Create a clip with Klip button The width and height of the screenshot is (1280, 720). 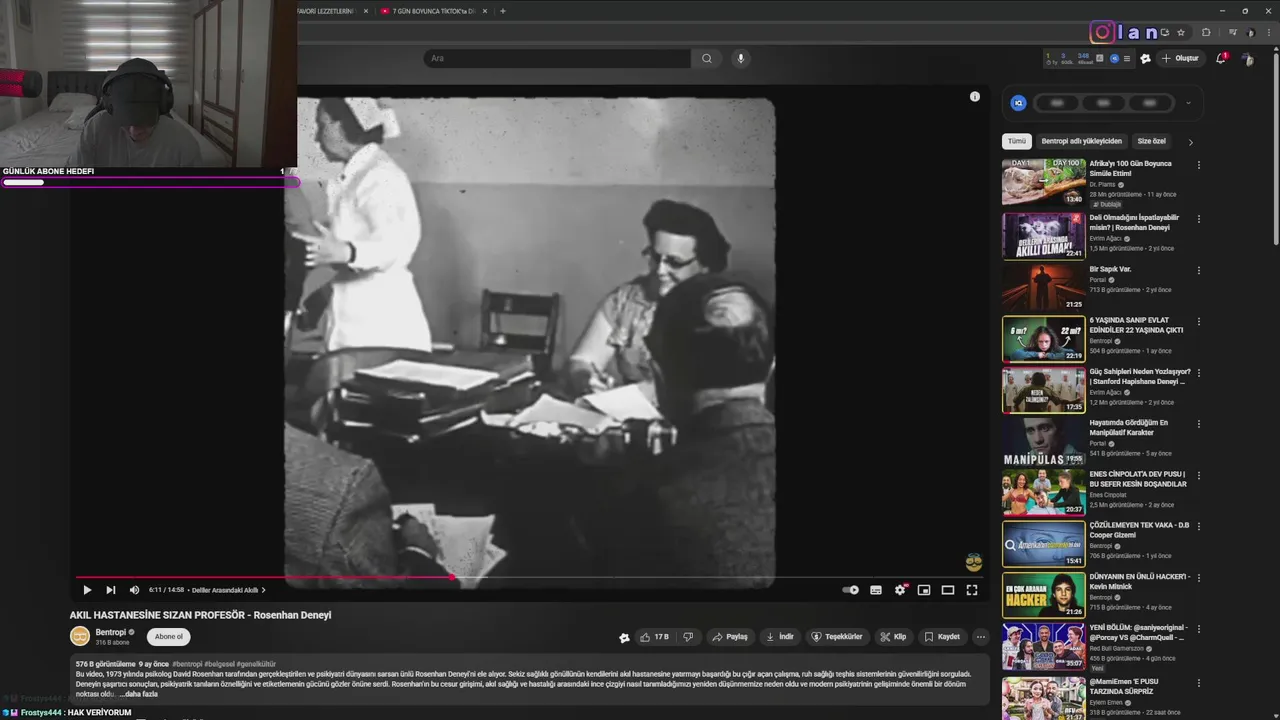click(x=893, y=637)
